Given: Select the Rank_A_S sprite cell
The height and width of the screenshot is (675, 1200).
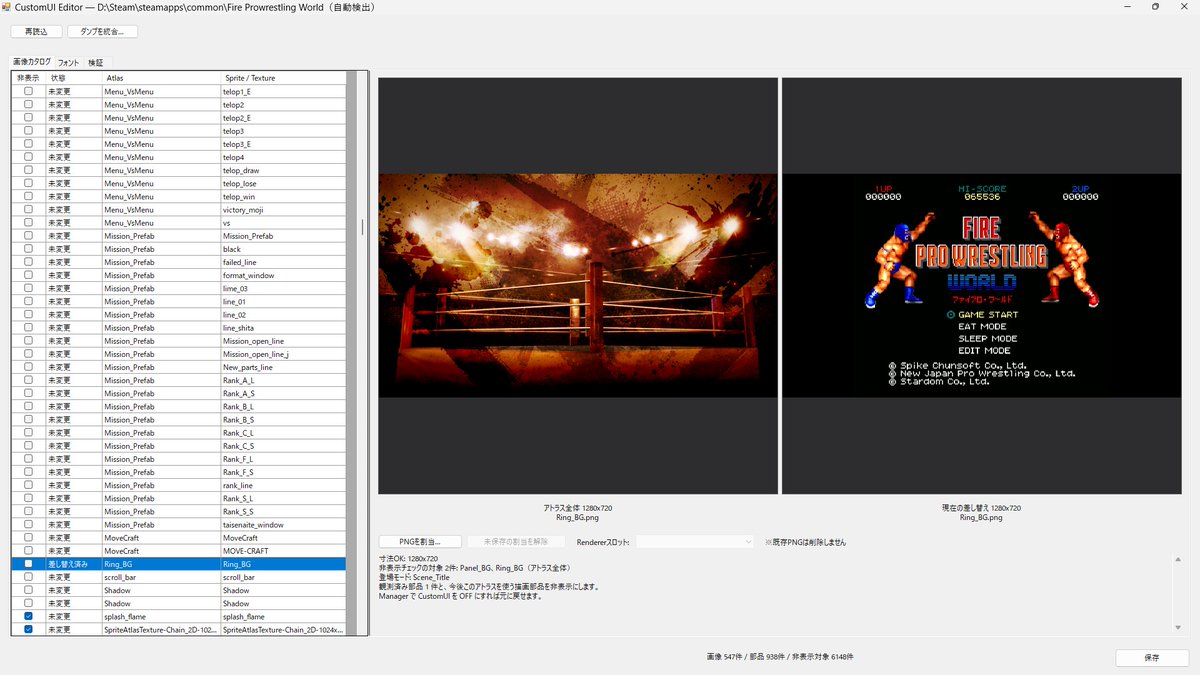Looking at the screenshot, I should [x=283, y=393].
